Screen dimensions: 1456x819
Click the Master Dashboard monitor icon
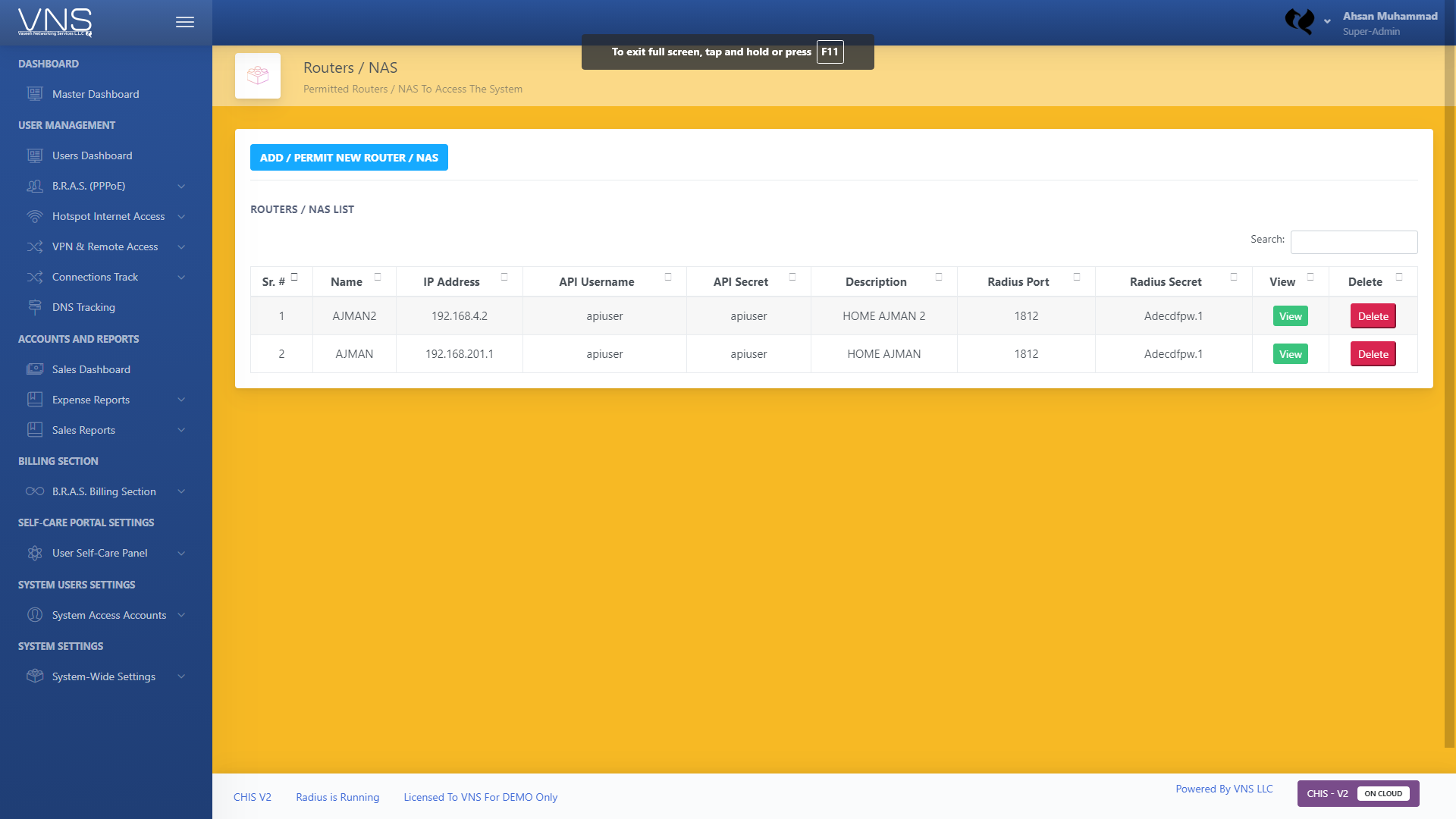35,94
